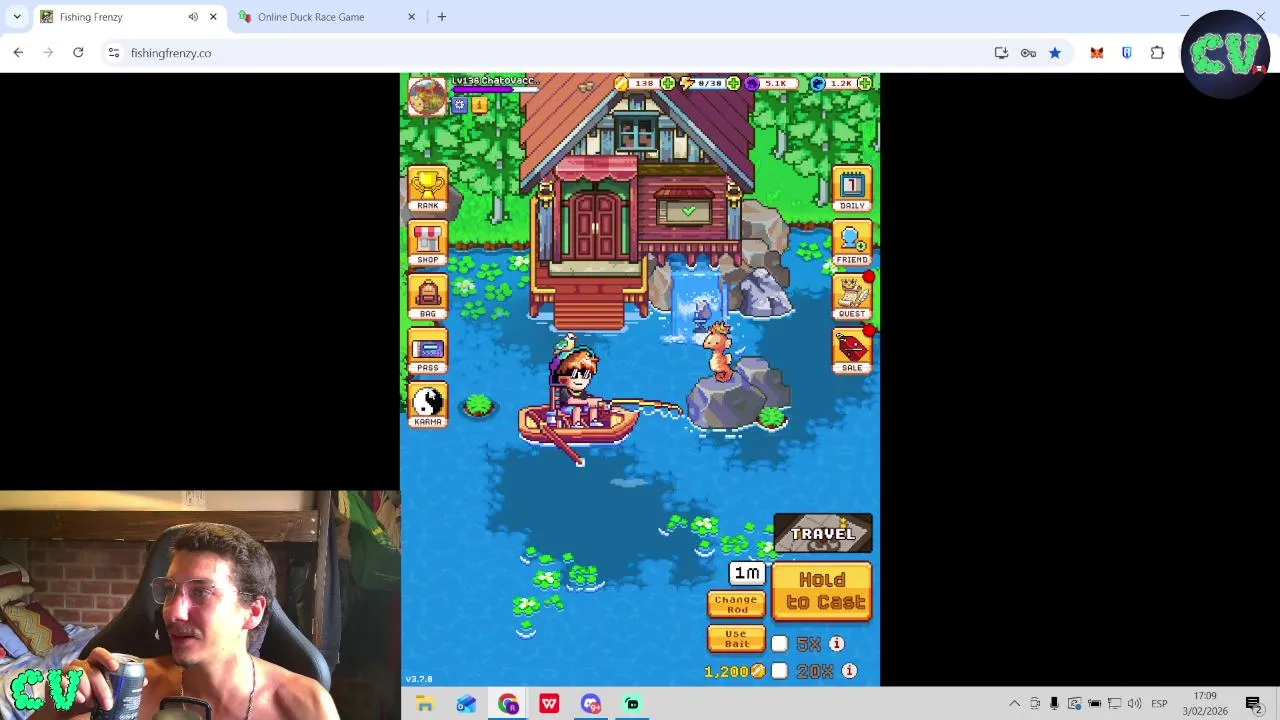Image resolution: width=1280 pixels, height=720 pixels.
Task: Click the 1m cast distance label
Action: [747, 573]
